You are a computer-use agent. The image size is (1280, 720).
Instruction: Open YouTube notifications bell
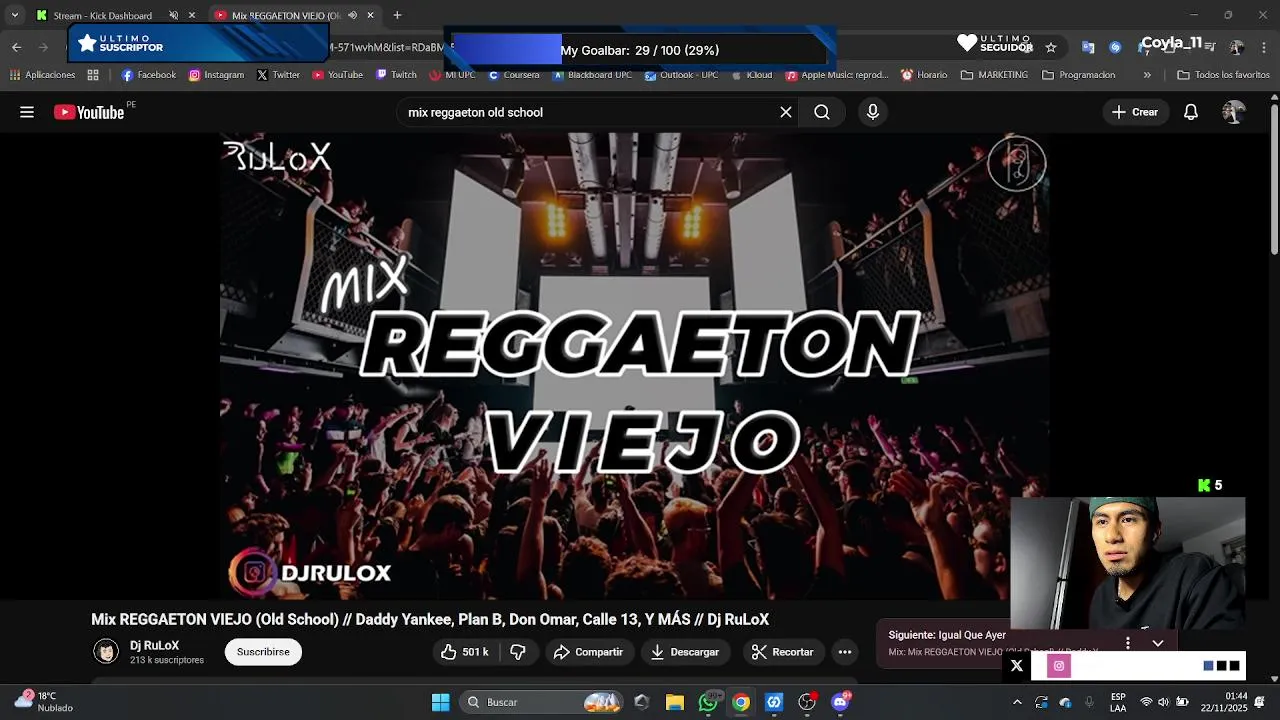point(1191,112)
